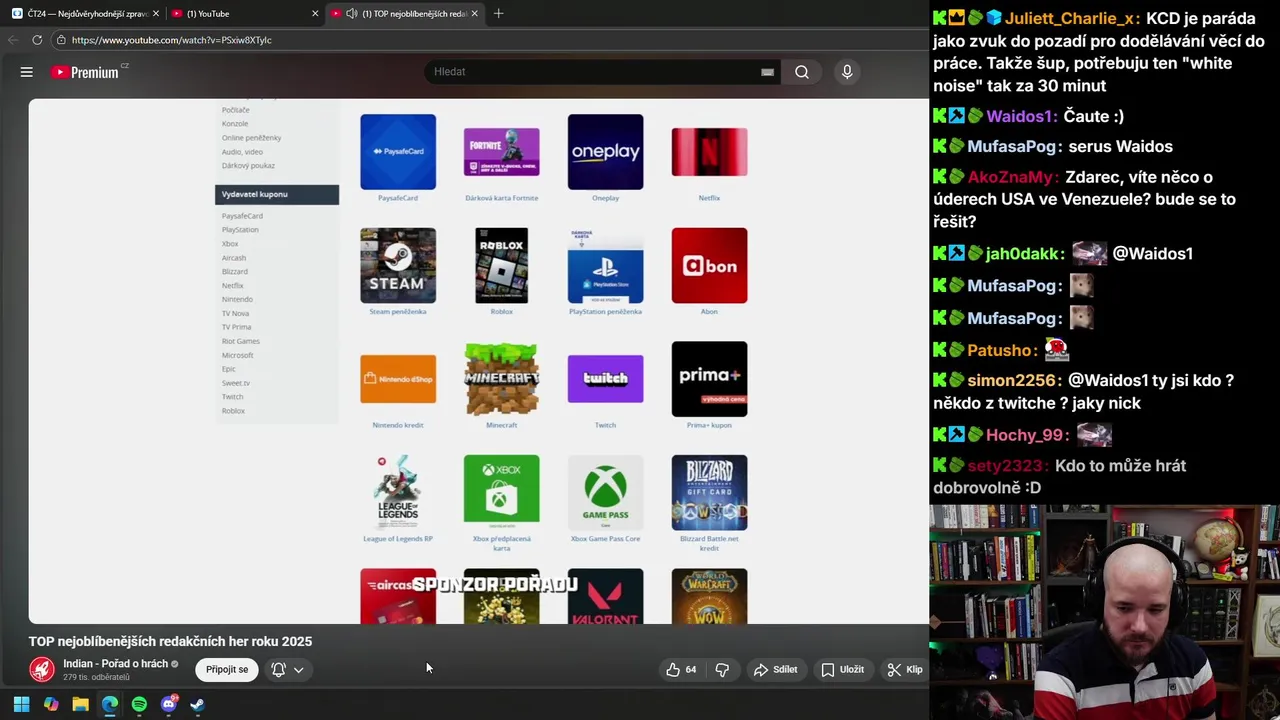Open the Windows Start menu
Screen dimensions: 1280x720
point(21,704)
